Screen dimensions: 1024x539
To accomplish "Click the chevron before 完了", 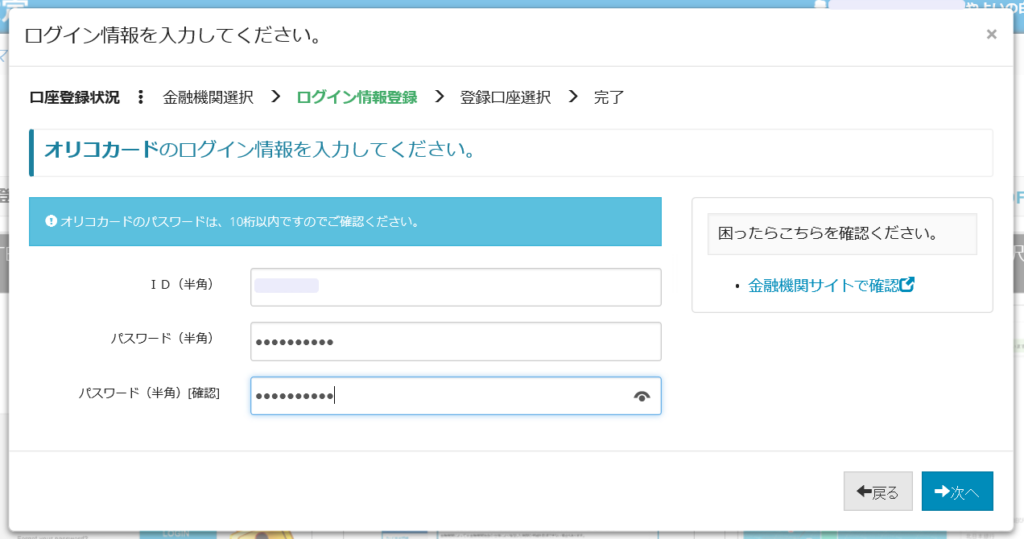I will click(x=573, y=97).
